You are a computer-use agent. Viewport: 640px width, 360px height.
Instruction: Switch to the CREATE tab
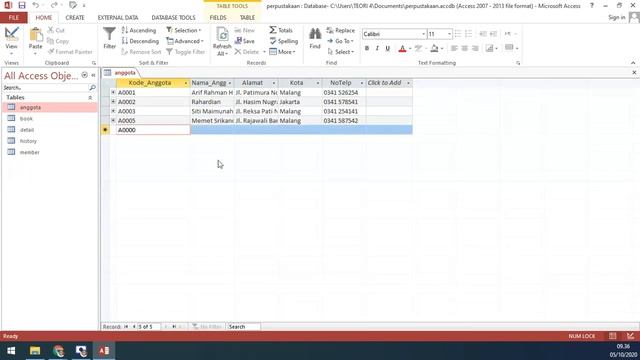[75, 18]
